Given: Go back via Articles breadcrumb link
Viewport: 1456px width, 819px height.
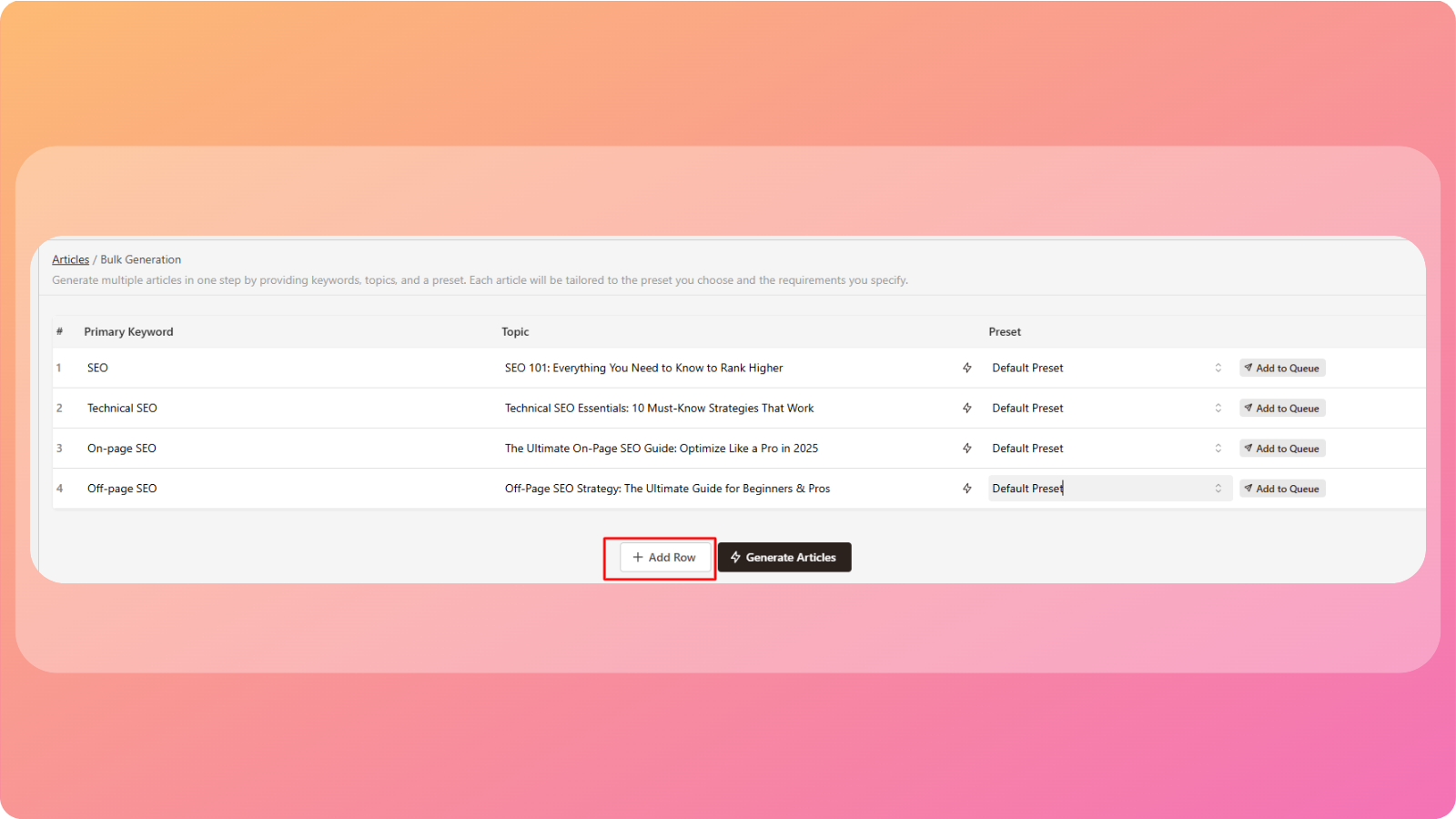Looking at the screenshot, I should click(x=70, y=259).
